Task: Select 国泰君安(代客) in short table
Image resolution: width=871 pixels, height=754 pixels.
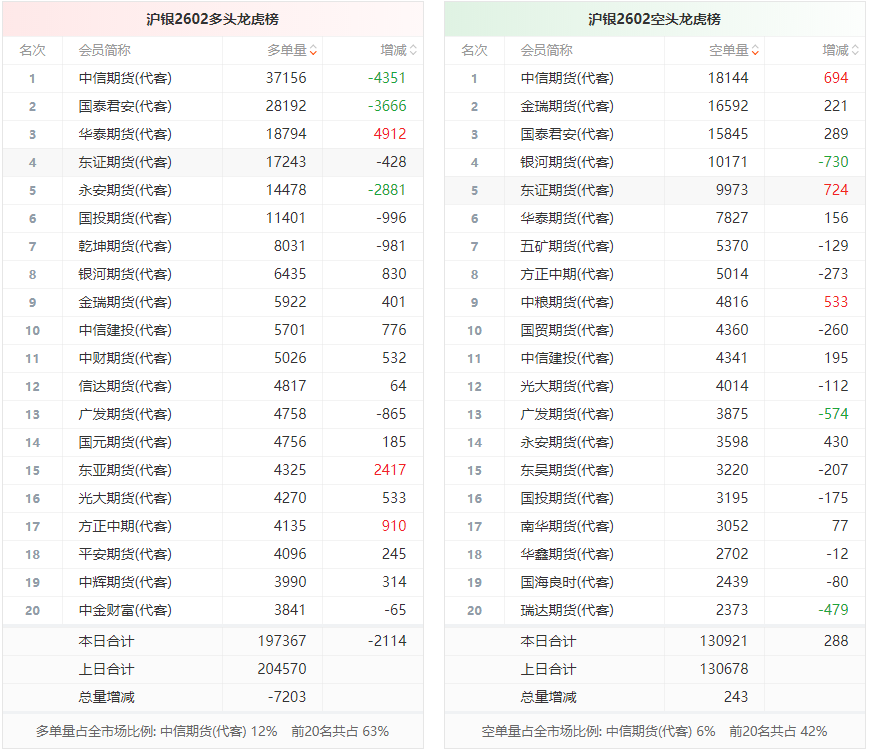Action: 567,134
